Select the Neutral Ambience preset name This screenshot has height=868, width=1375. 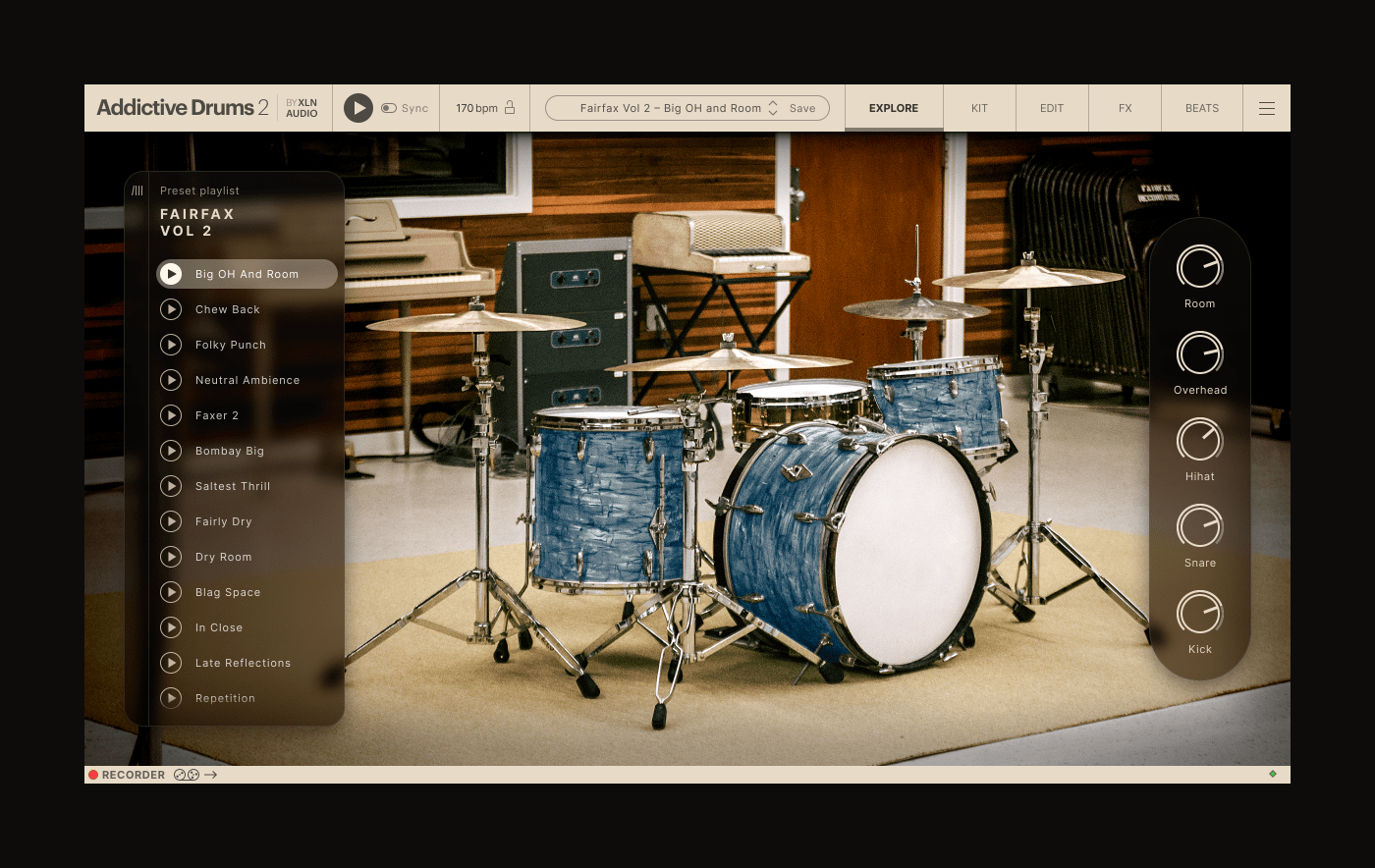[247, 380]
